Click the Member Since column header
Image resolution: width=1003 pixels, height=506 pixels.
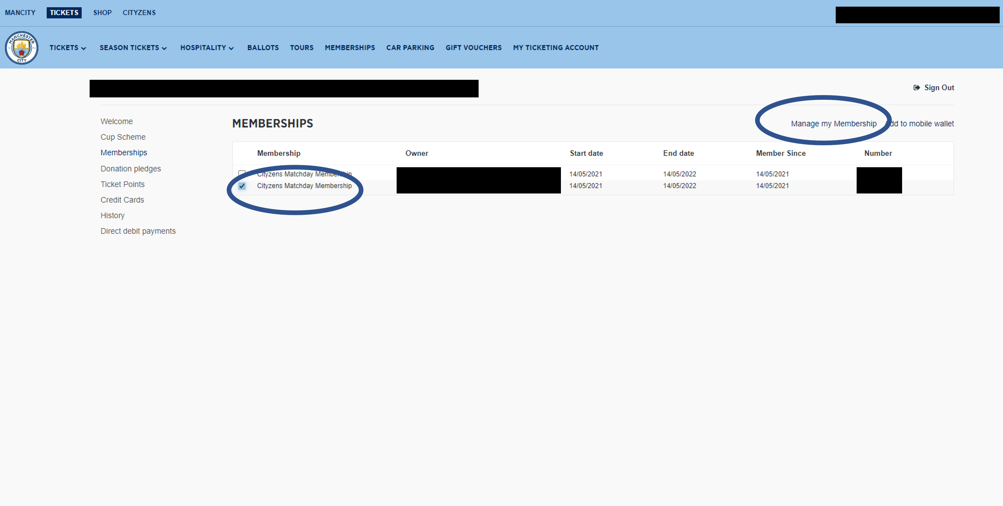(781, 154)
